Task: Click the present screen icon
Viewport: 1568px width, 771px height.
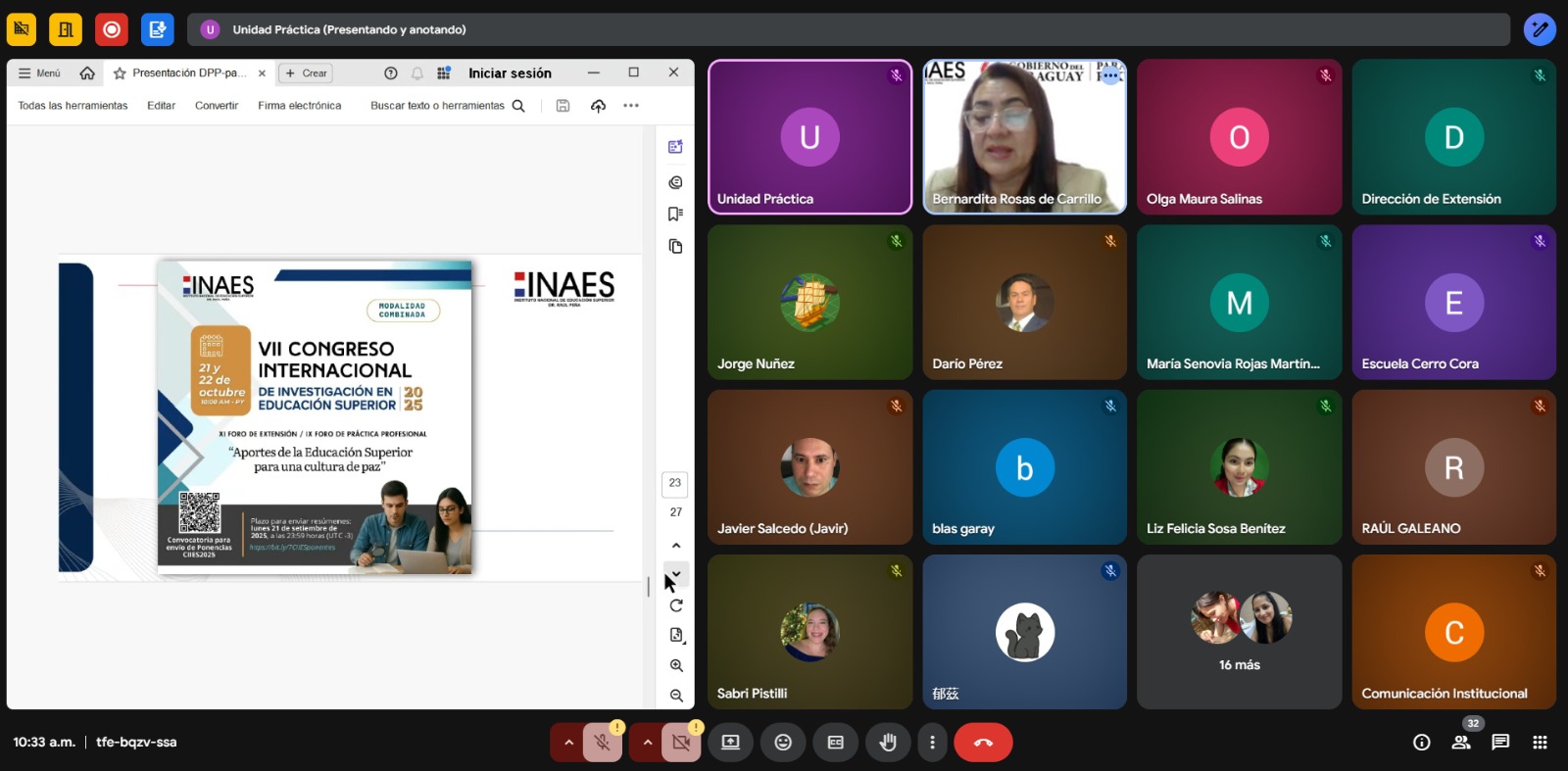Action: pyautogui.click(x=731, y=743)
